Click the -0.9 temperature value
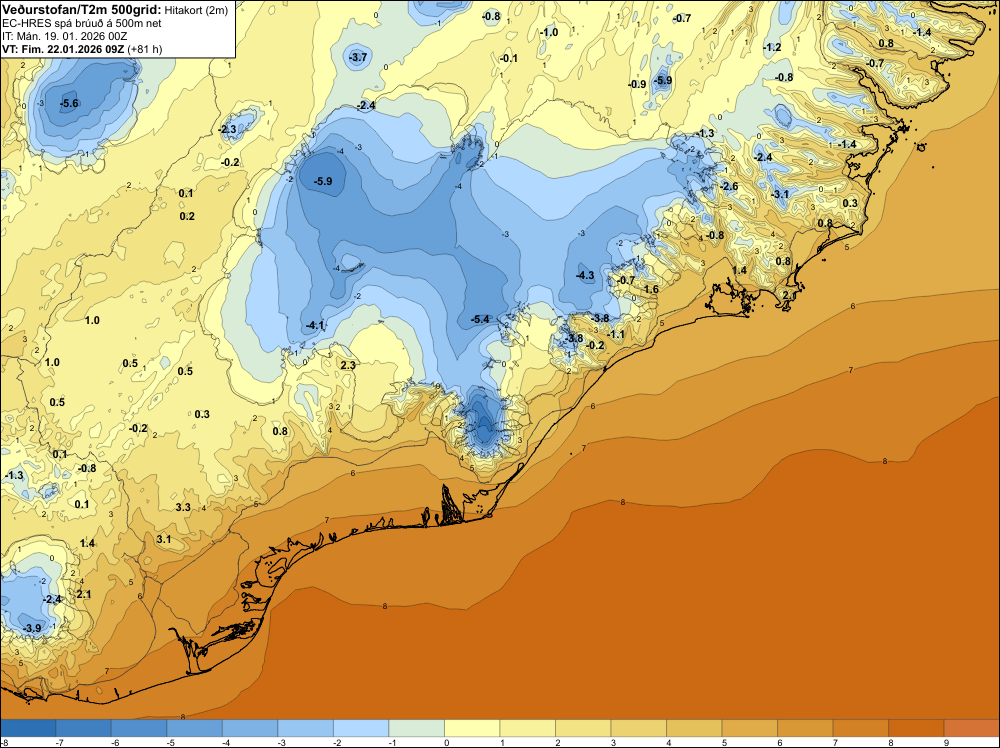 point(637,84)
